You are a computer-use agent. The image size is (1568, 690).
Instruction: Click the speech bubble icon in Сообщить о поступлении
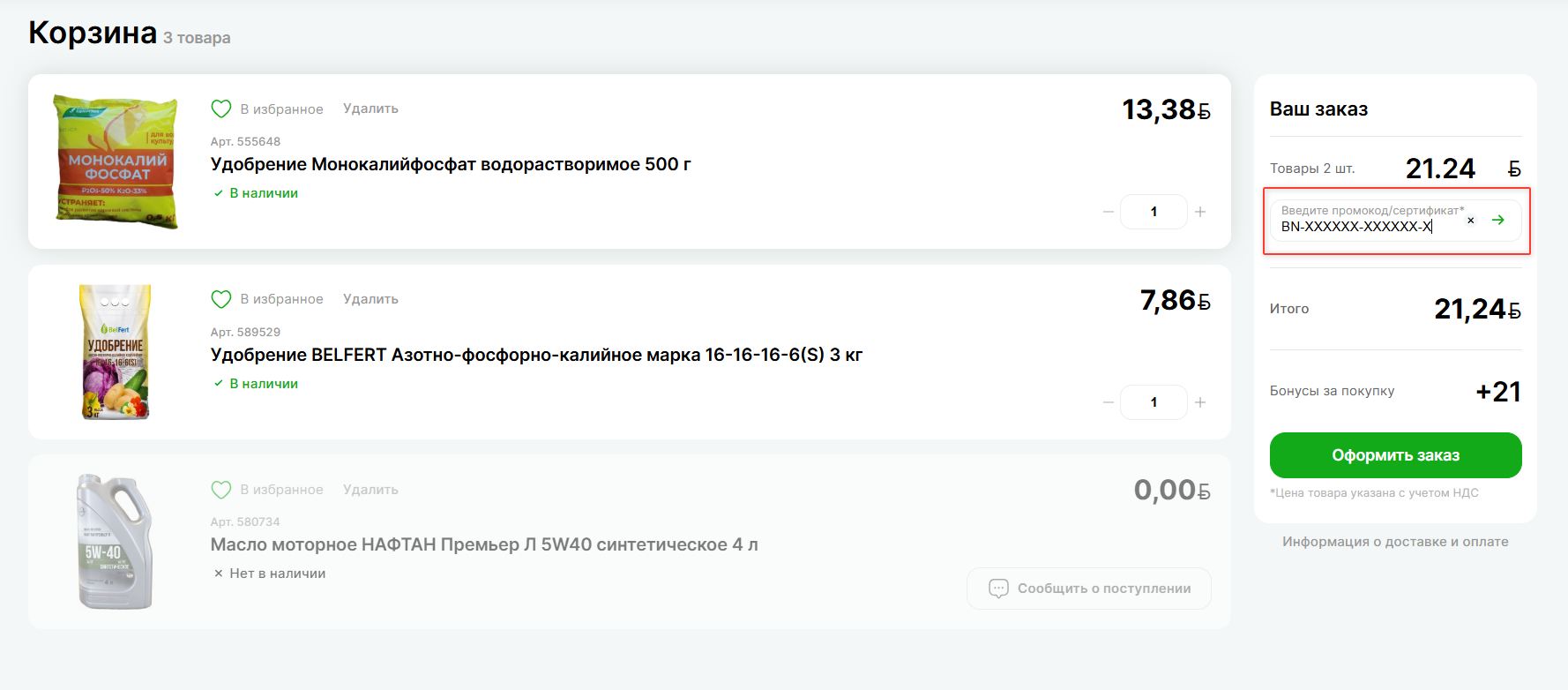[x=998, y=589]
